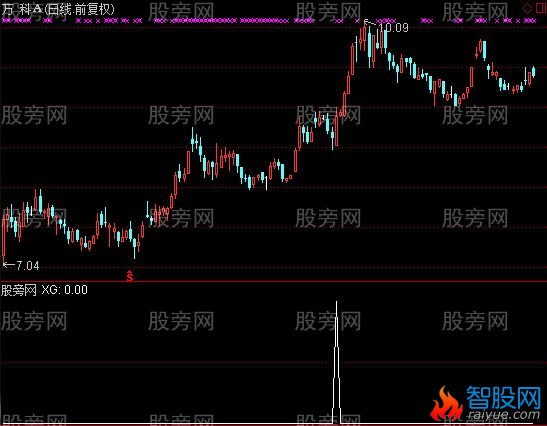Click the red S signal marker
The height and width of the screenshot is (426, 547).
click(x=130, y=276)
